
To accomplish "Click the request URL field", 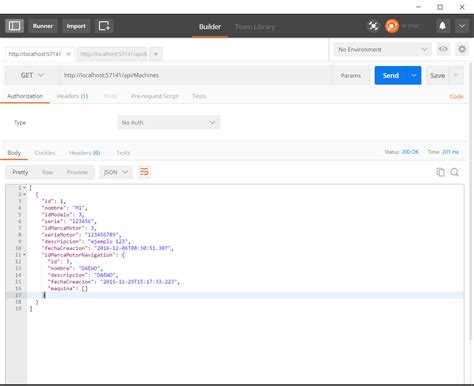I will click(196, 75).
